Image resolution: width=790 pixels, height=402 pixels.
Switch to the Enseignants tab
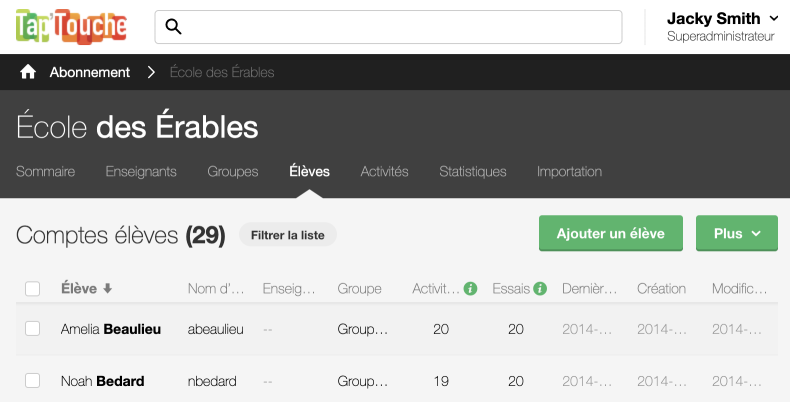(x=141, y=171)
